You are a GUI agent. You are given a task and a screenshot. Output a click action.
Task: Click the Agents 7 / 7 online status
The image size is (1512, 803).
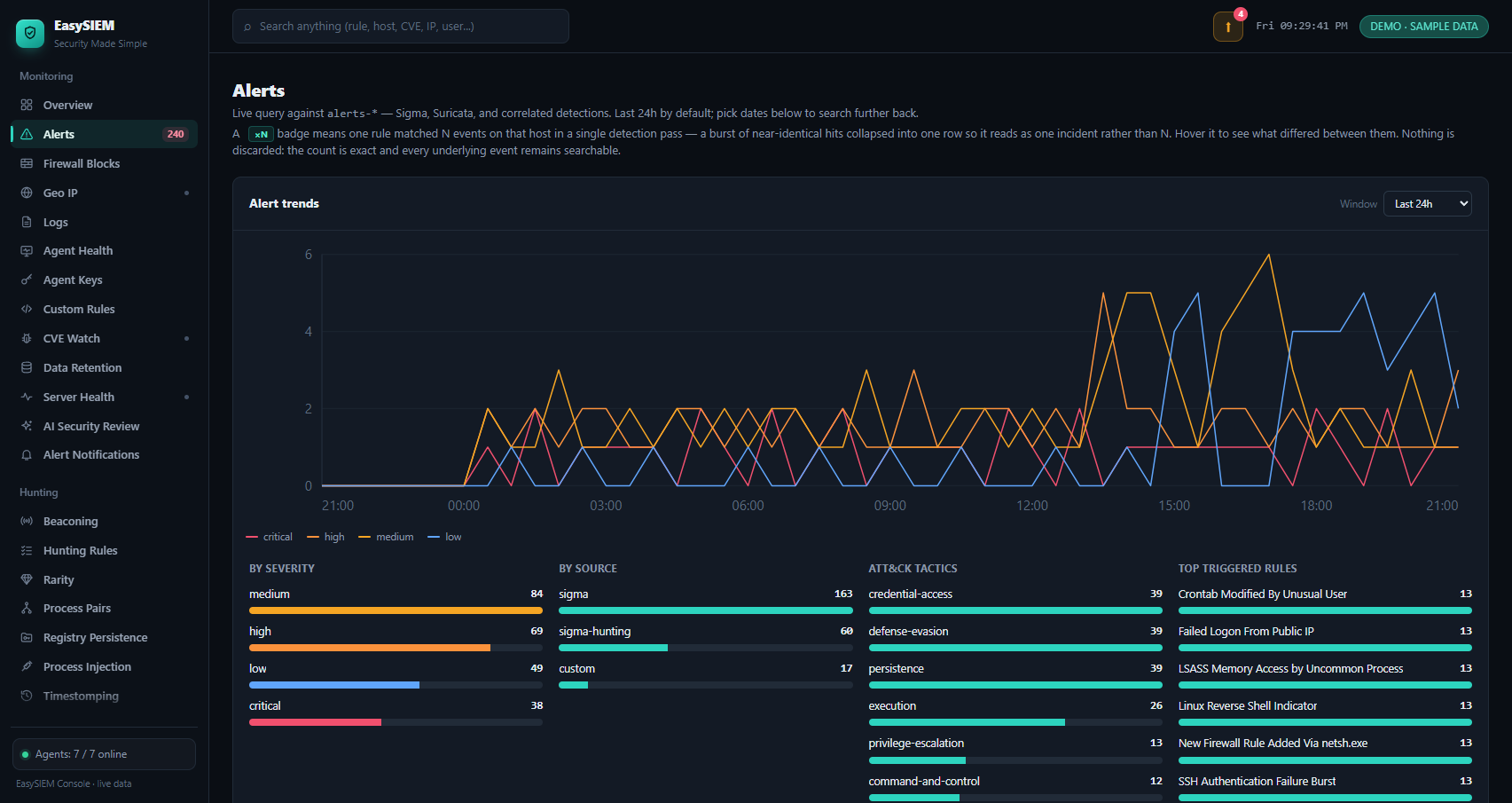point(104,754)
